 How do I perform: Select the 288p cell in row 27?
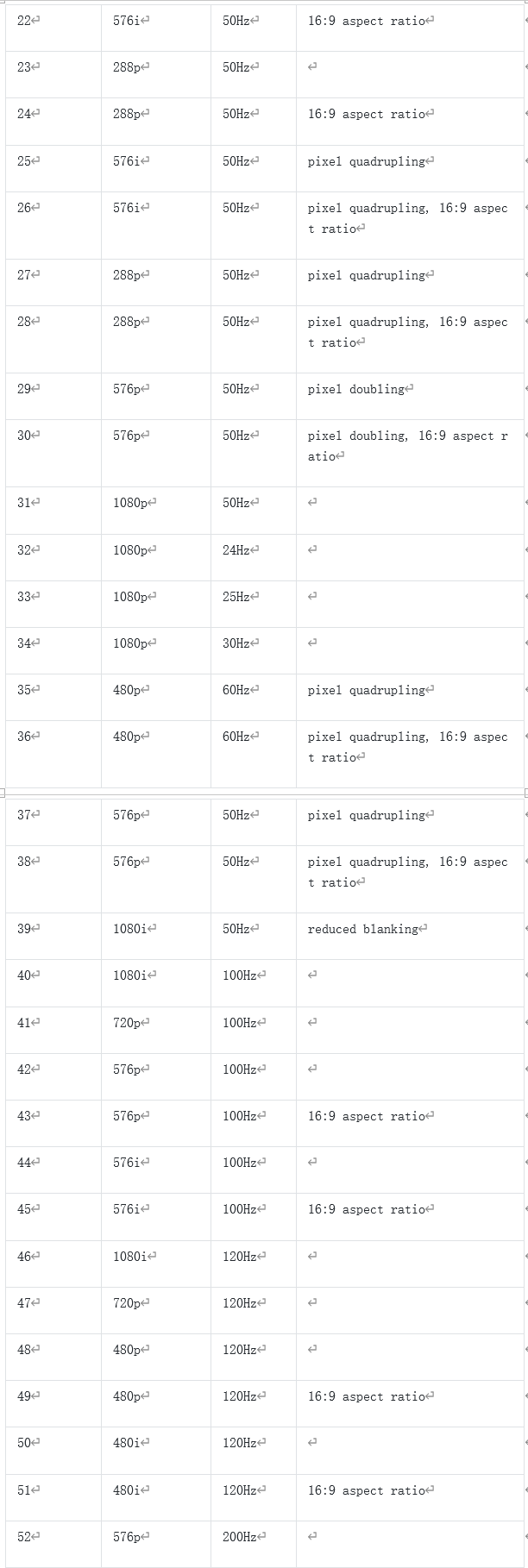coord(156,282)
